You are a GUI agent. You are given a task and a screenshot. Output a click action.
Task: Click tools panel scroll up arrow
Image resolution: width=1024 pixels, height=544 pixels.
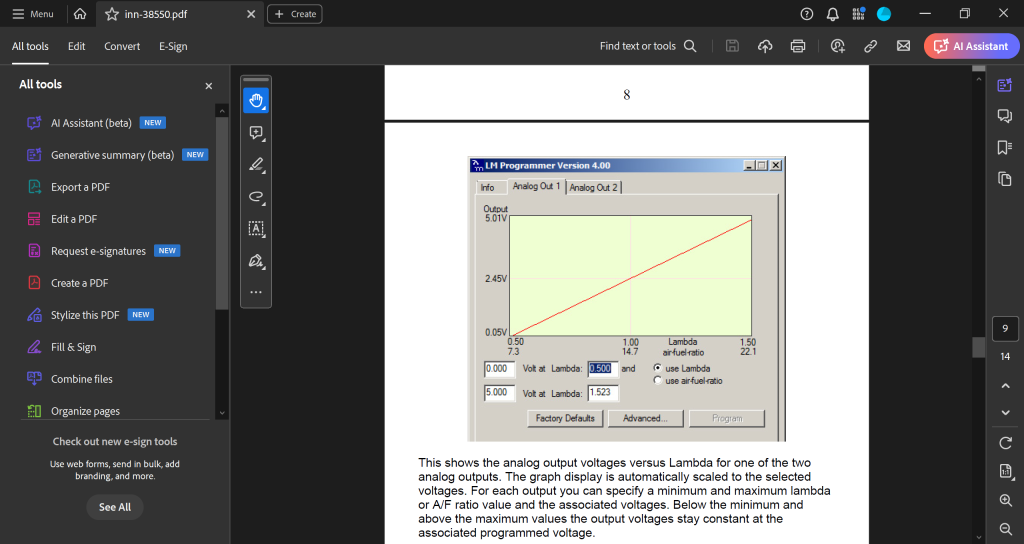tap(222, 111)
